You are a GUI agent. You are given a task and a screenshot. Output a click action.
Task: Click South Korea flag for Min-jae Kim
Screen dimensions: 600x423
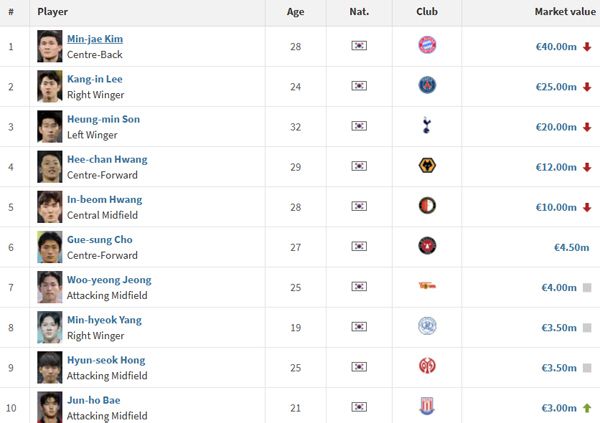[360, 46]
